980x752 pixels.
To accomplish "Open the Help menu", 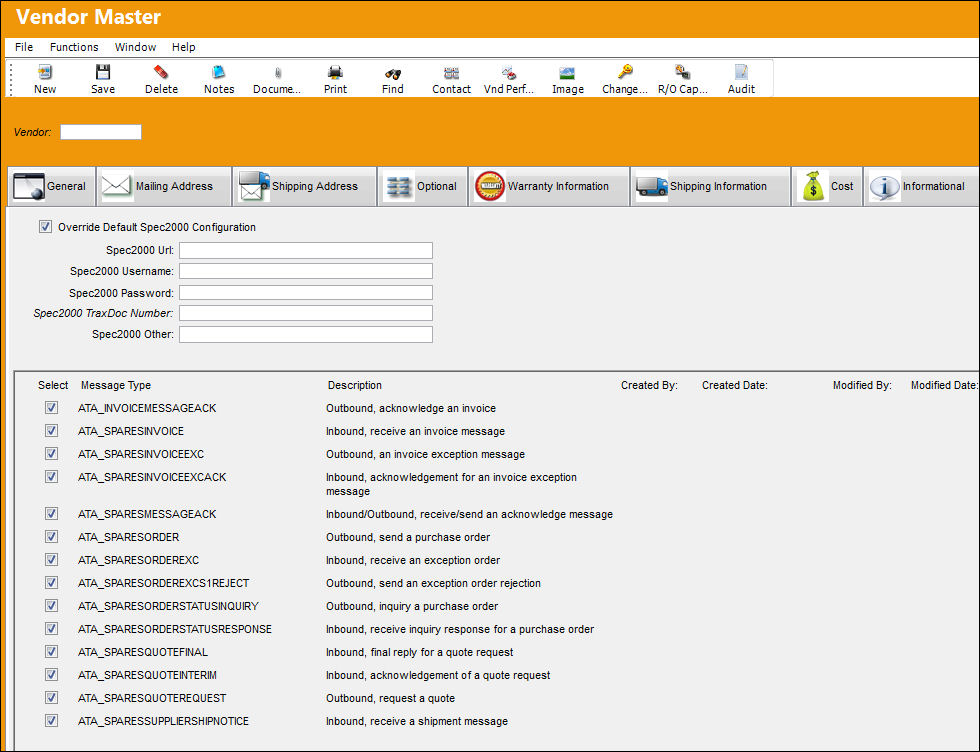I will (184, 47).
